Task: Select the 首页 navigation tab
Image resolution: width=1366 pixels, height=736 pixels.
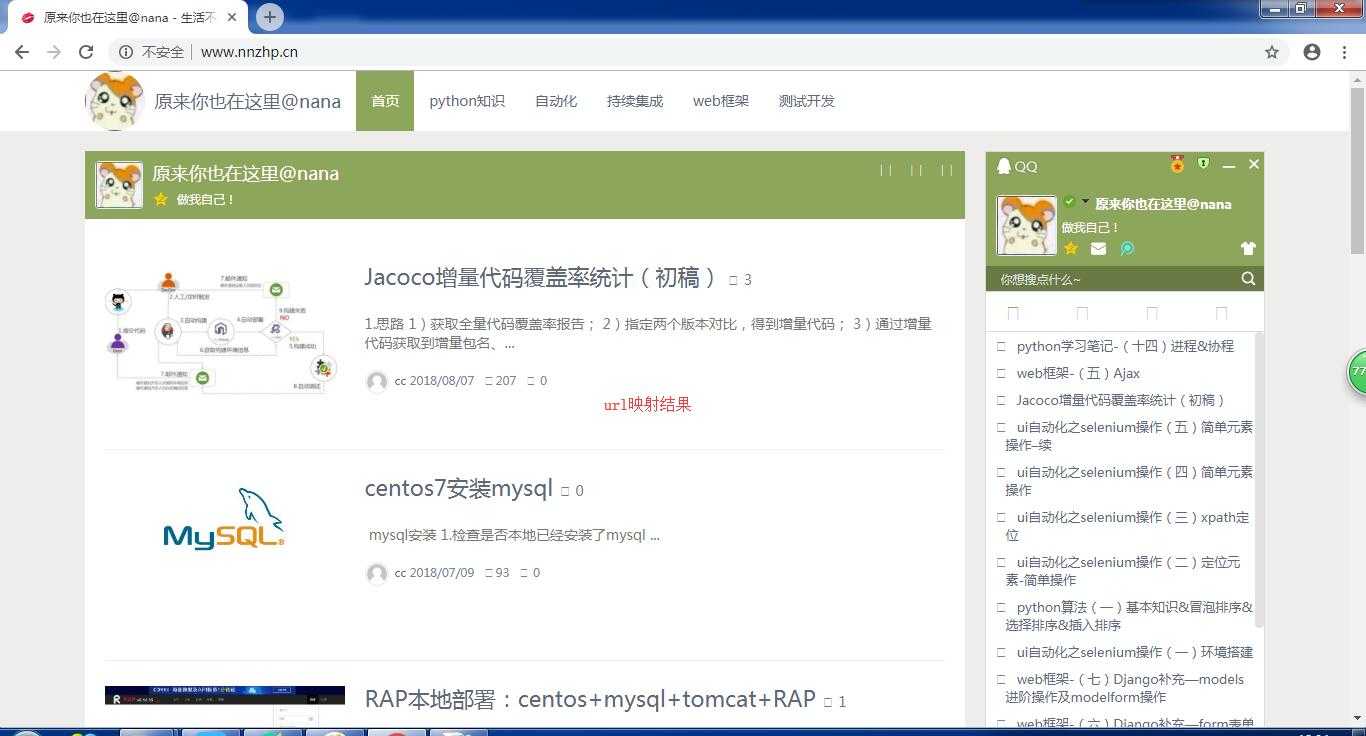Action: click(x=385, y=101)
